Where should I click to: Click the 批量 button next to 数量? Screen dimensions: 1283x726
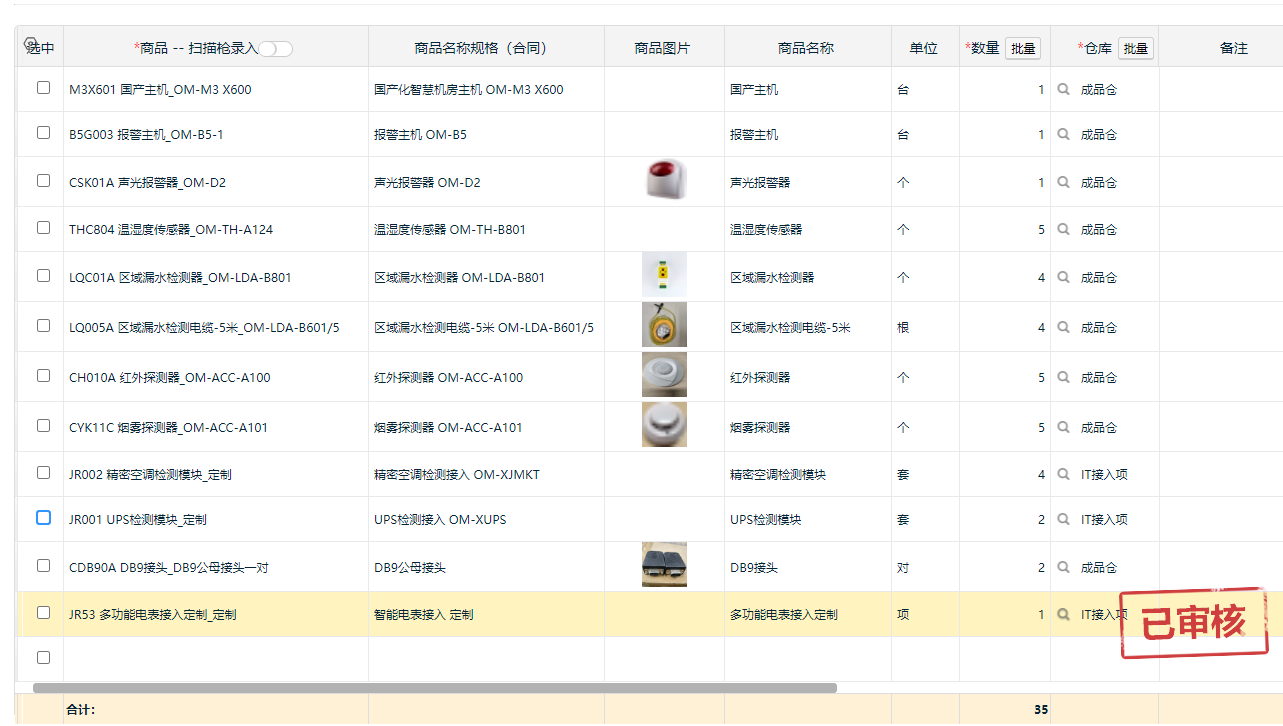[x=1023, y=48]
